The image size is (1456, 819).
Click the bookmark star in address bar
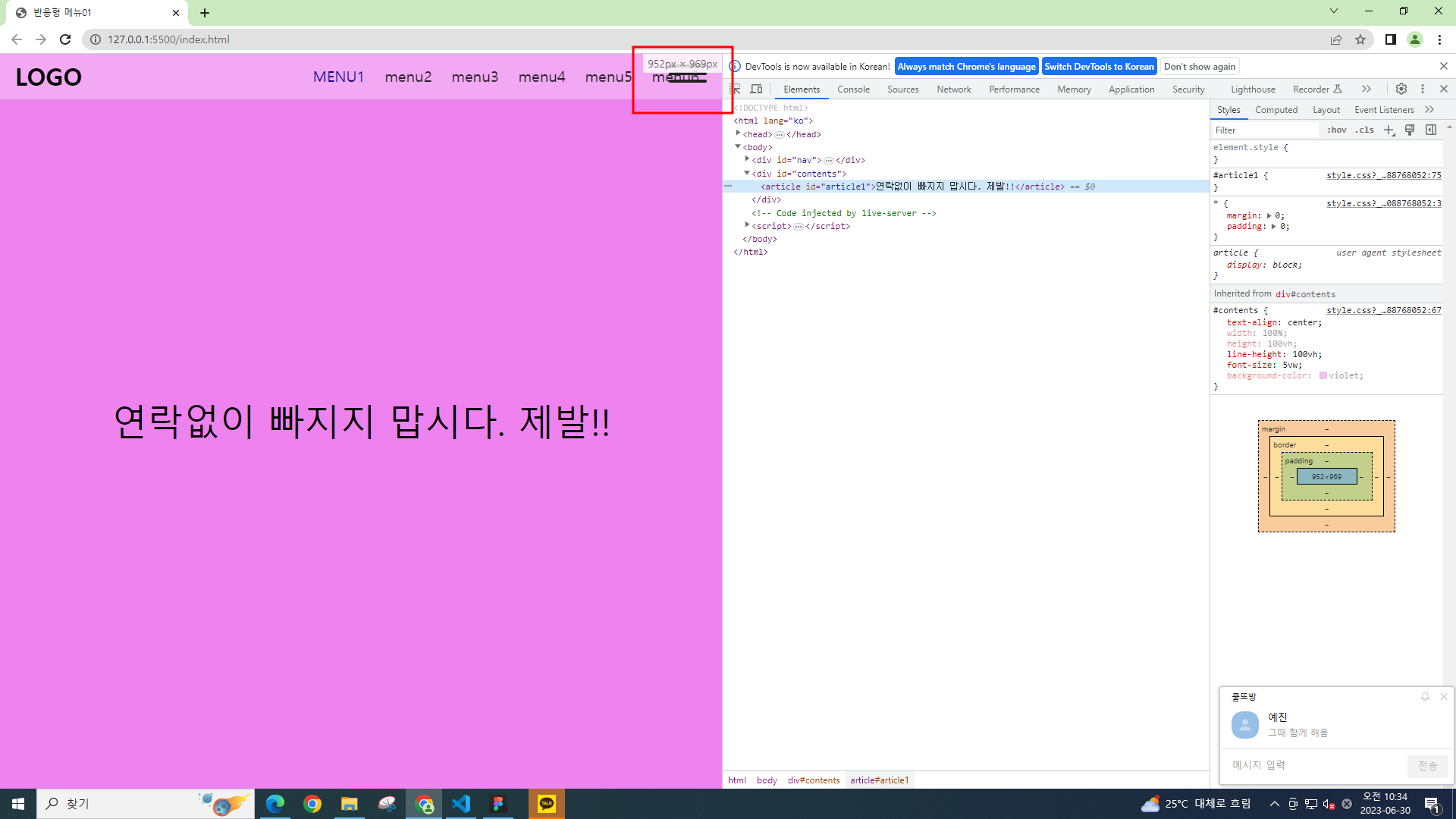coord(1360,39)
